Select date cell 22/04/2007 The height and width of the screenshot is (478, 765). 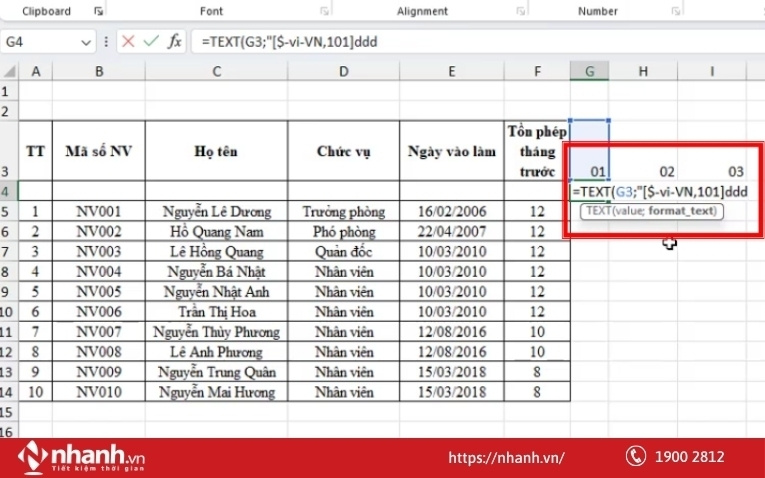click(452, 232)
